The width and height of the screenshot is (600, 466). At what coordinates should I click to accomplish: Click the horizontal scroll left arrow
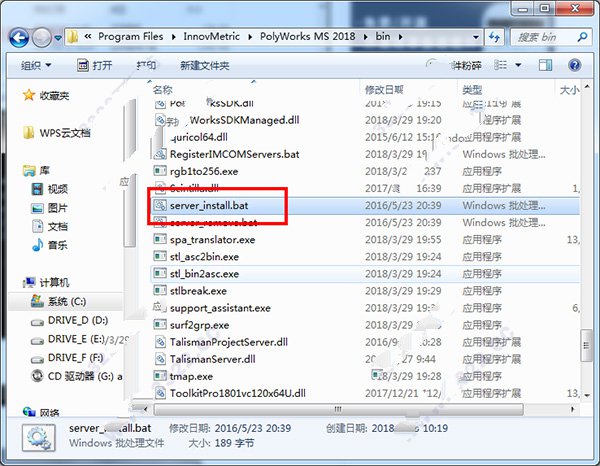point(145,409)
